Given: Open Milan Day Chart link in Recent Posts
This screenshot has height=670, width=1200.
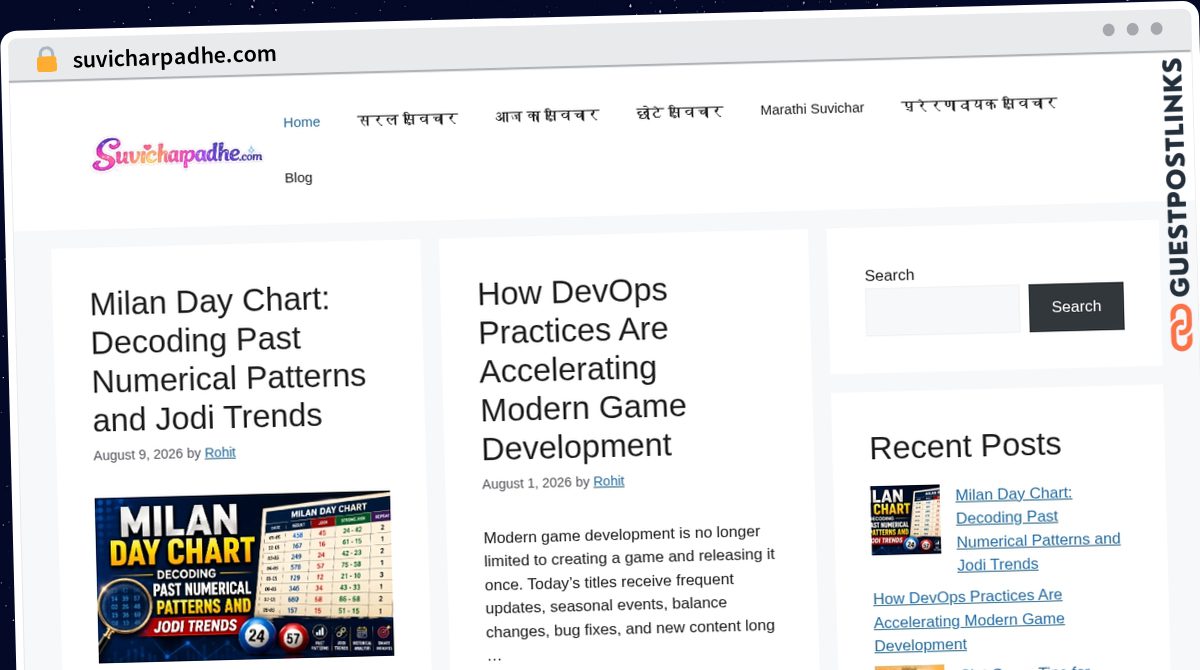Looking at the screenshot, I should [x=1038, y=528].
